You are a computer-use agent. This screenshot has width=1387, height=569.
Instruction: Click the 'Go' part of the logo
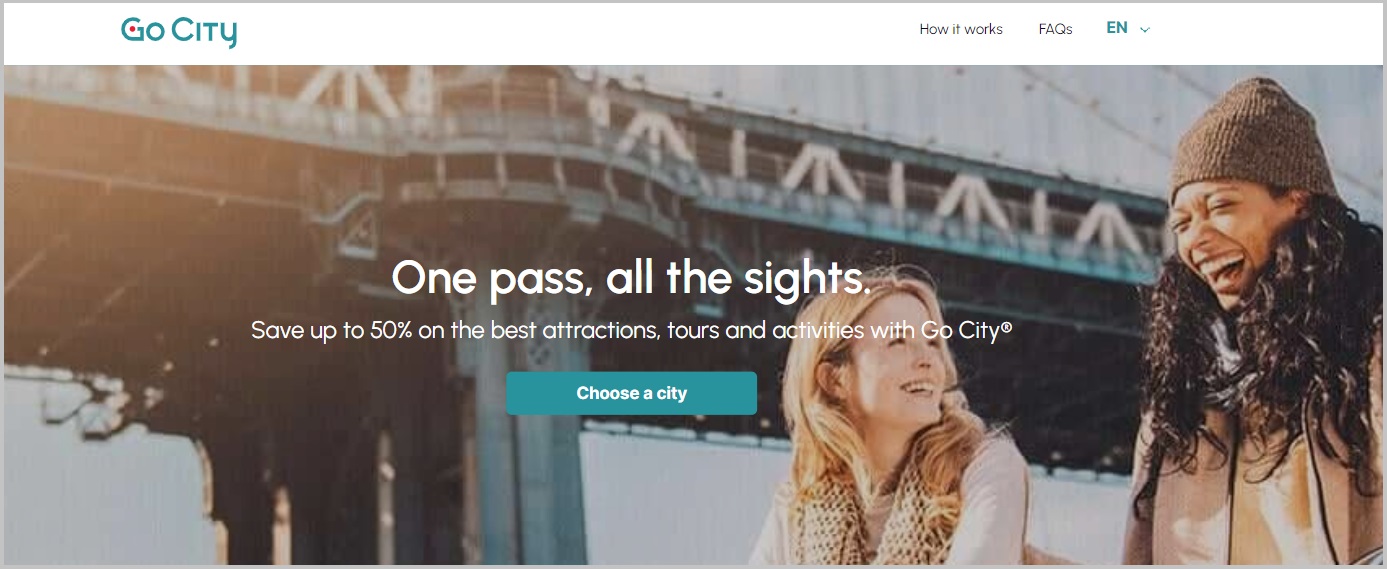click(143, 31)
